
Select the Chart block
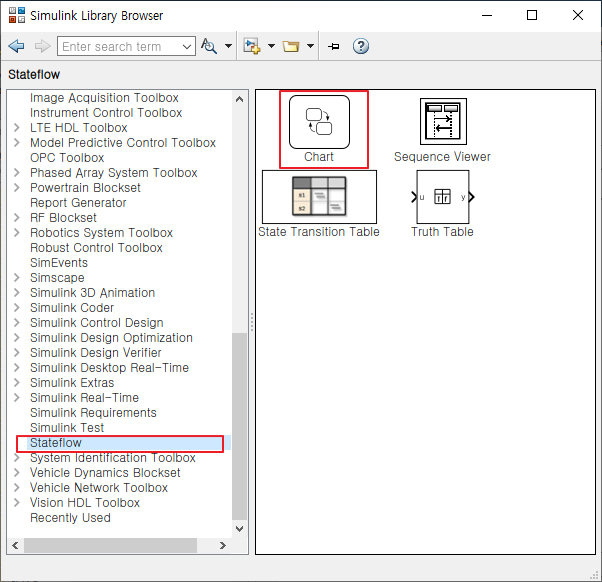(x=319, y=129)
